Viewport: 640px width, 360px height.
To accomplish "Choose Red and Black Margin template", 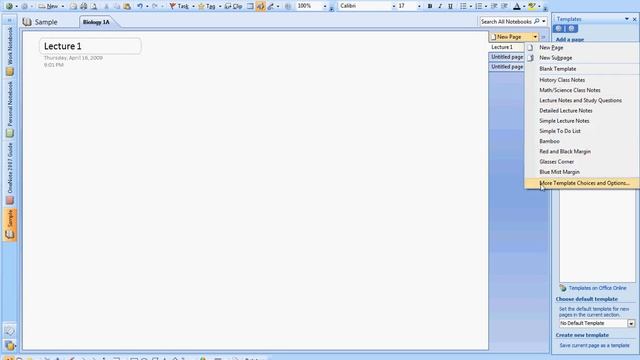I will [x=582, y=151].
